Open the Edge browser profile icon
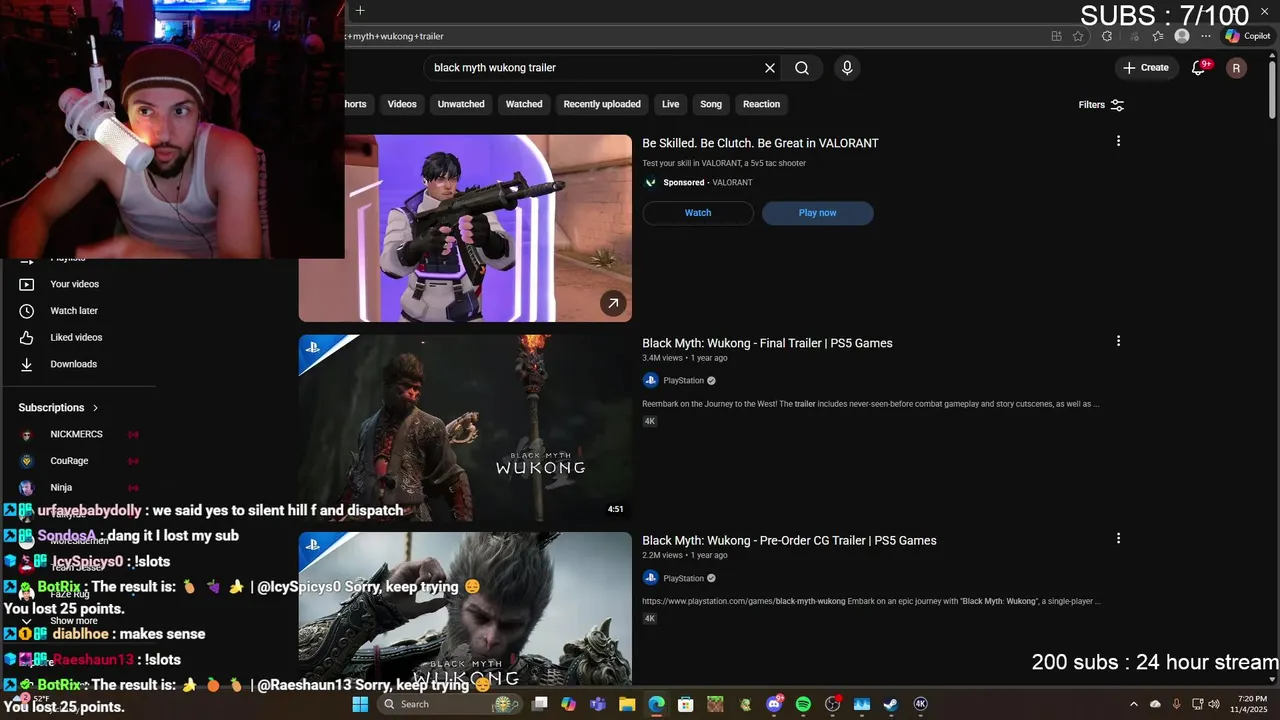Image resolution: width=1280 pixels, height=720 pixels. click(x=1182, y=36)
